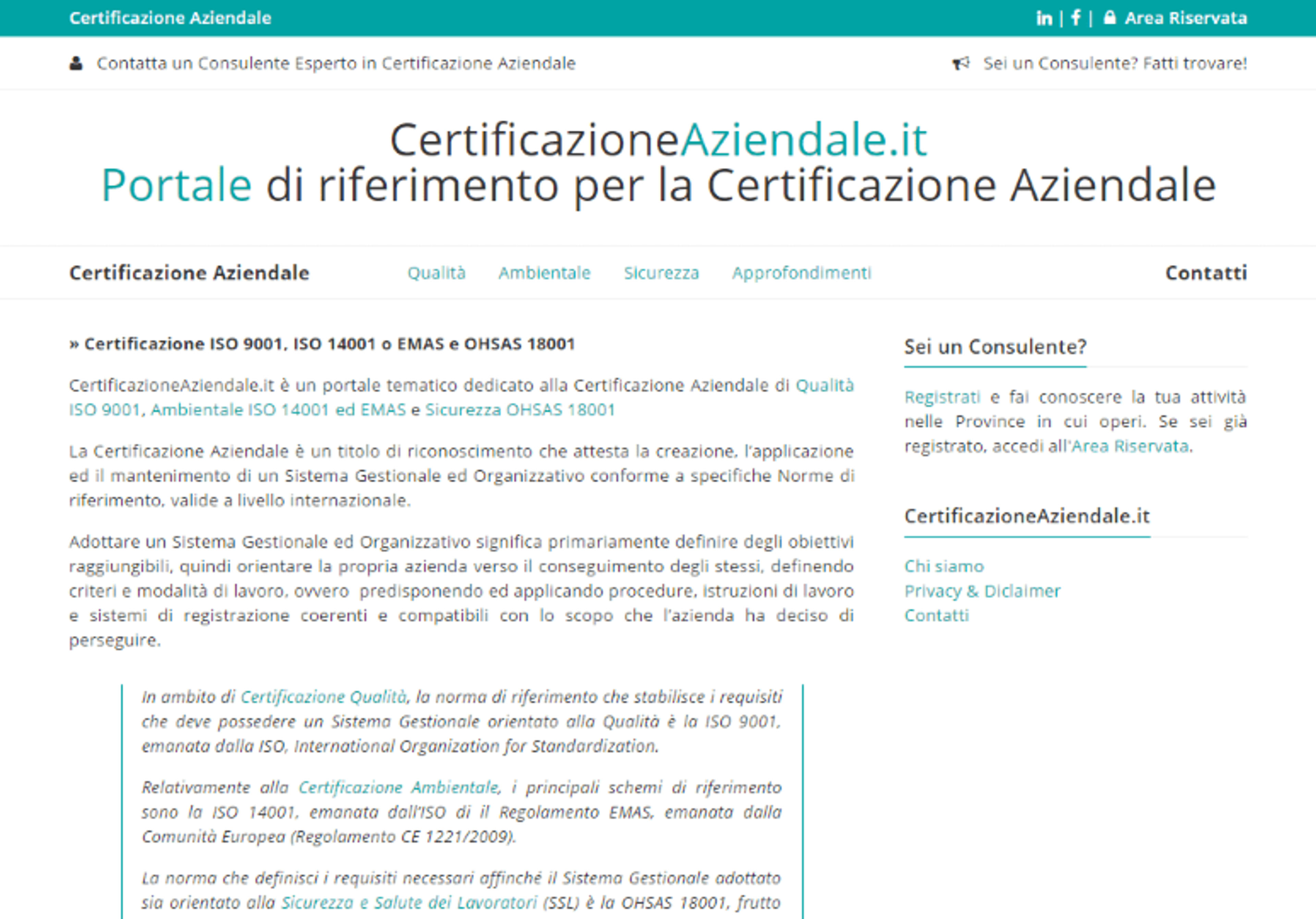Open the Facebook icon in top bar

click(1075, 18)
